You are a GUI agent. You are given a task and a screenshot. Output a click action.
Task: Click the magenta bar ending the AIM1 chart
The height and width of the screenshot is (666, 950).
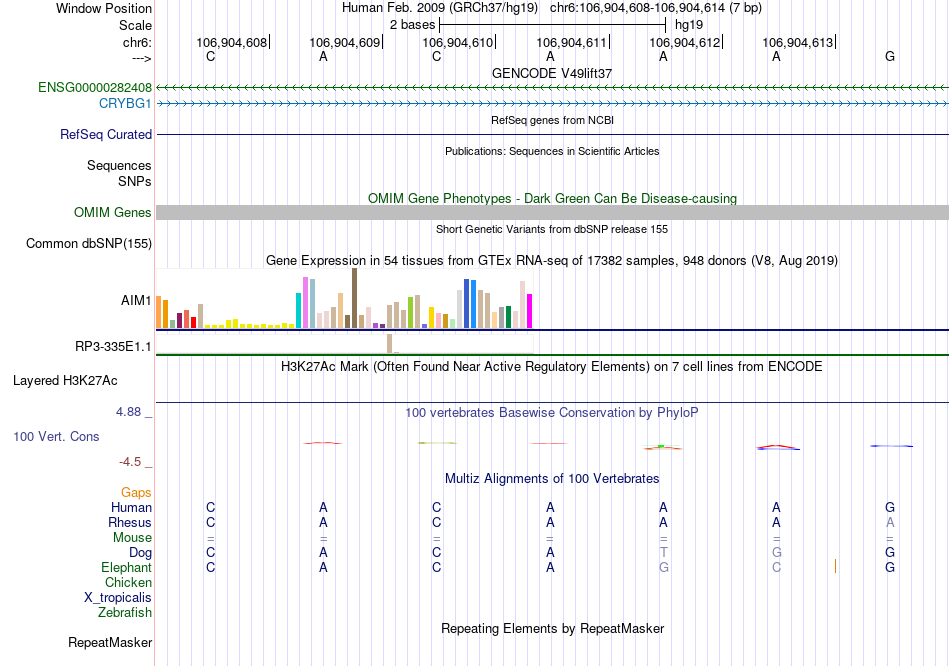[530, 311]
